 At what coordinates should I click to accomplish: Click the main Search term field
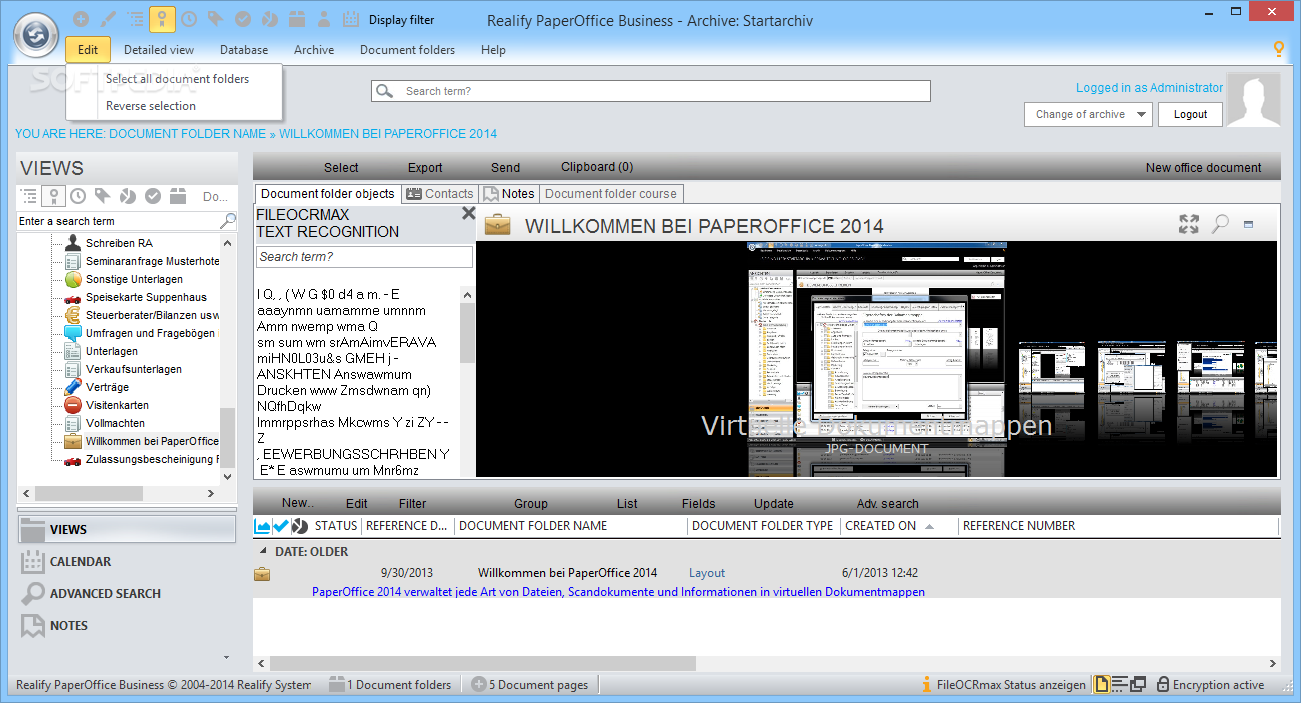[x=651, y=91]
